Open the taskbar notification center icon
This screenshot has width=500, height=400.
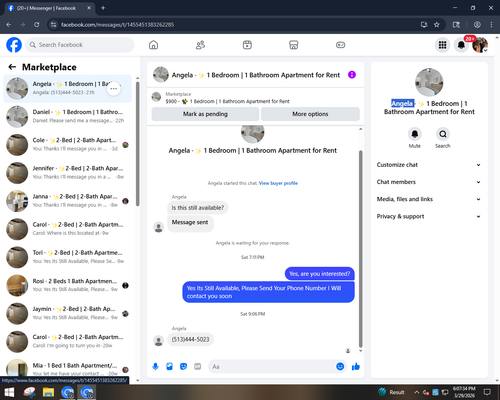(488, 392)
